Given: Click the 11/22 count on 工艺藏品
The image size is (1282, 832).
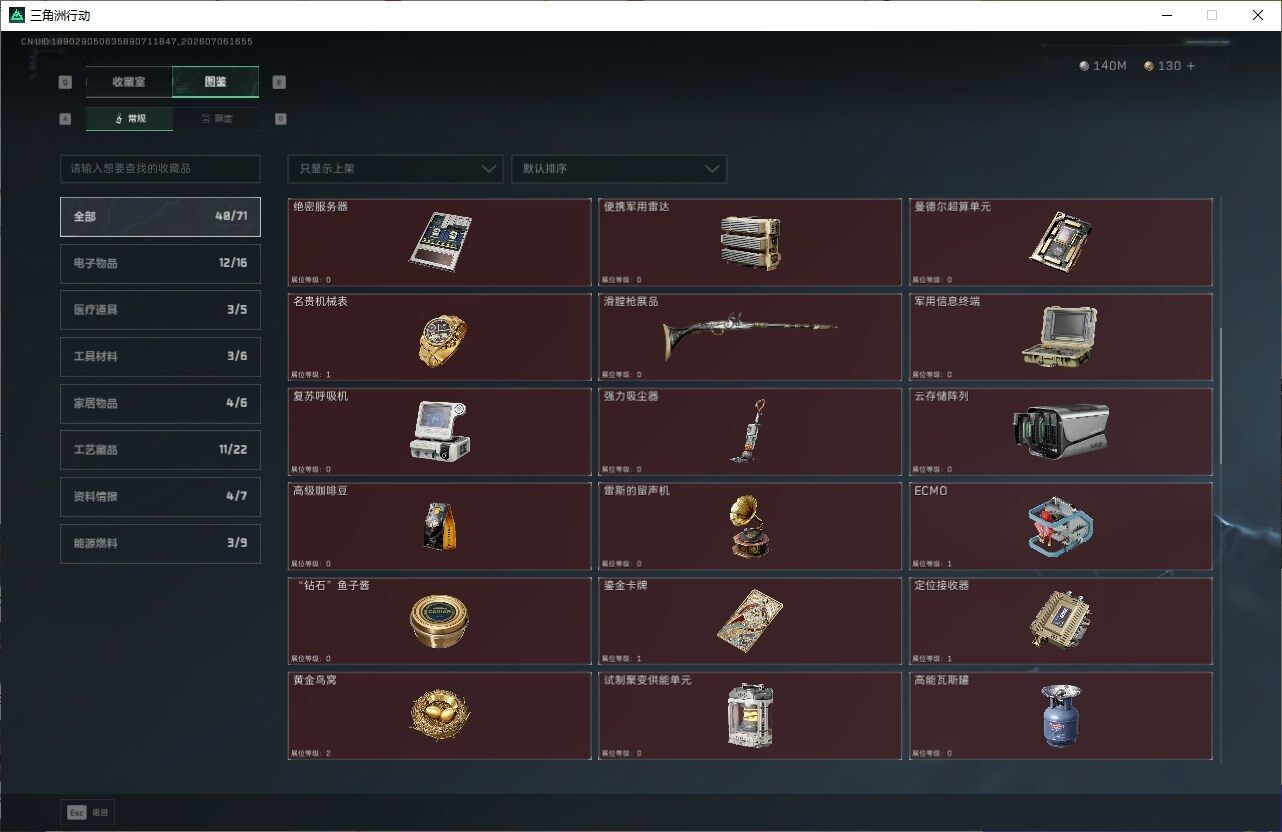Looking at the screenshot, I should point(233,450).
